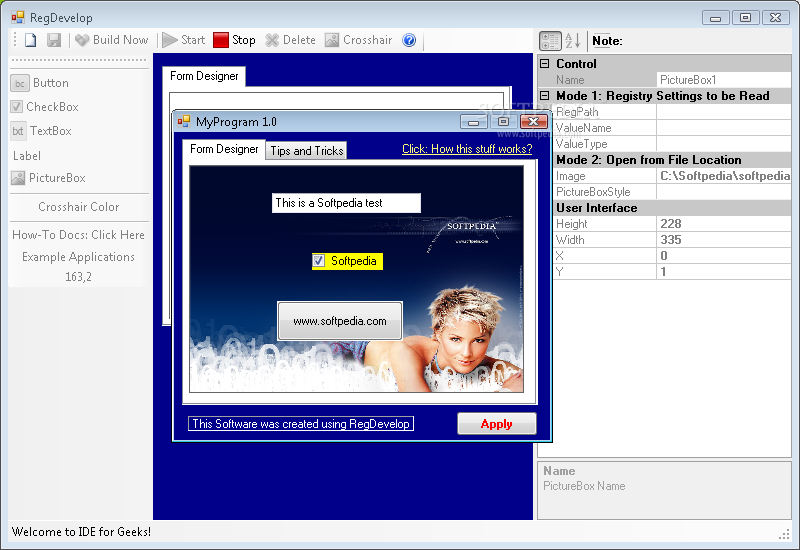Viewport: 800px width, 550px height.
Task: Collapse Mode 1 Registry Settings category
Action: 544,95
